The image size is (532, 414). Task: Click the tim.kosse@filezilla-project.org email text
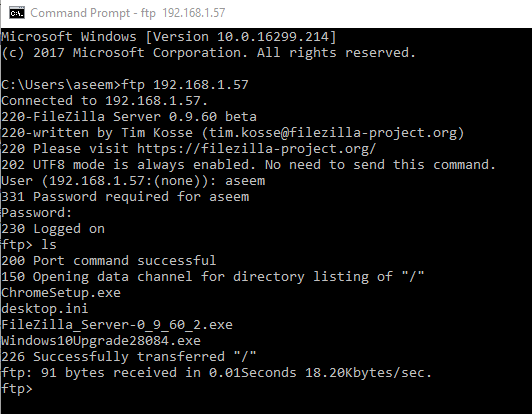click(x=333, y=133)
